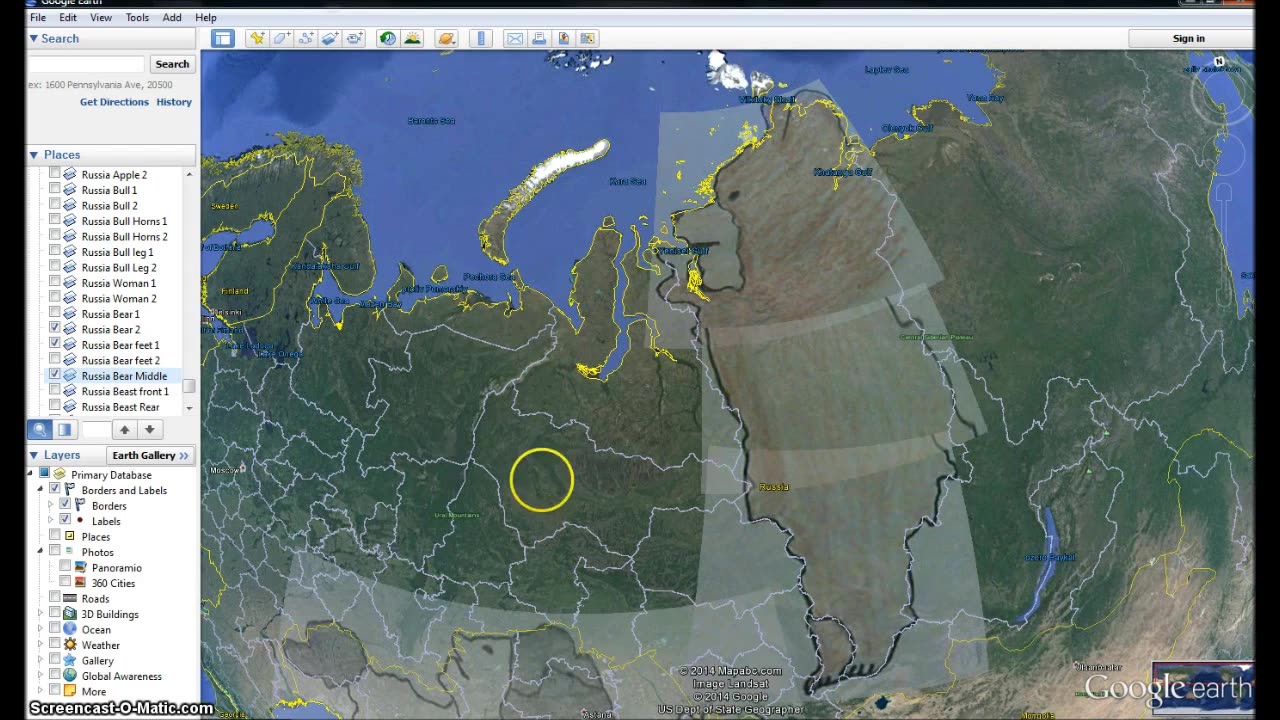1280x720 pixels.
Task: Open the ruler measuring tool
Action: 481,39
